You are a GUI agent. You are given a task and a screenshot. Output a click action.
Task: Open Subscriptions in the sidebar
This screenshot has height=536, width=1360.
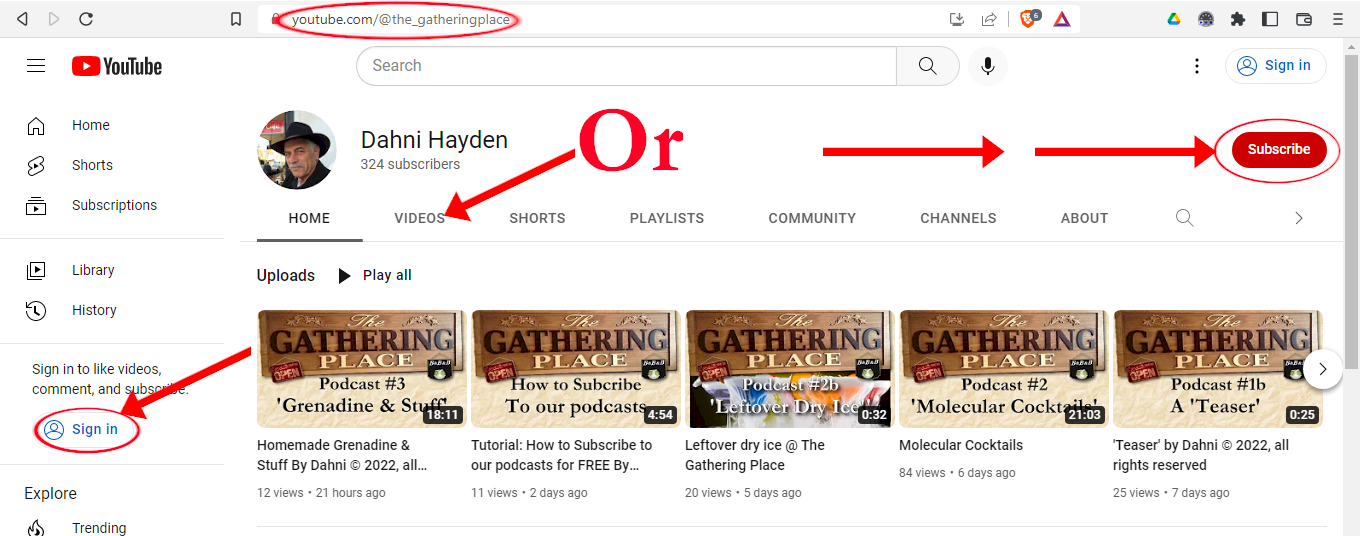112,205
